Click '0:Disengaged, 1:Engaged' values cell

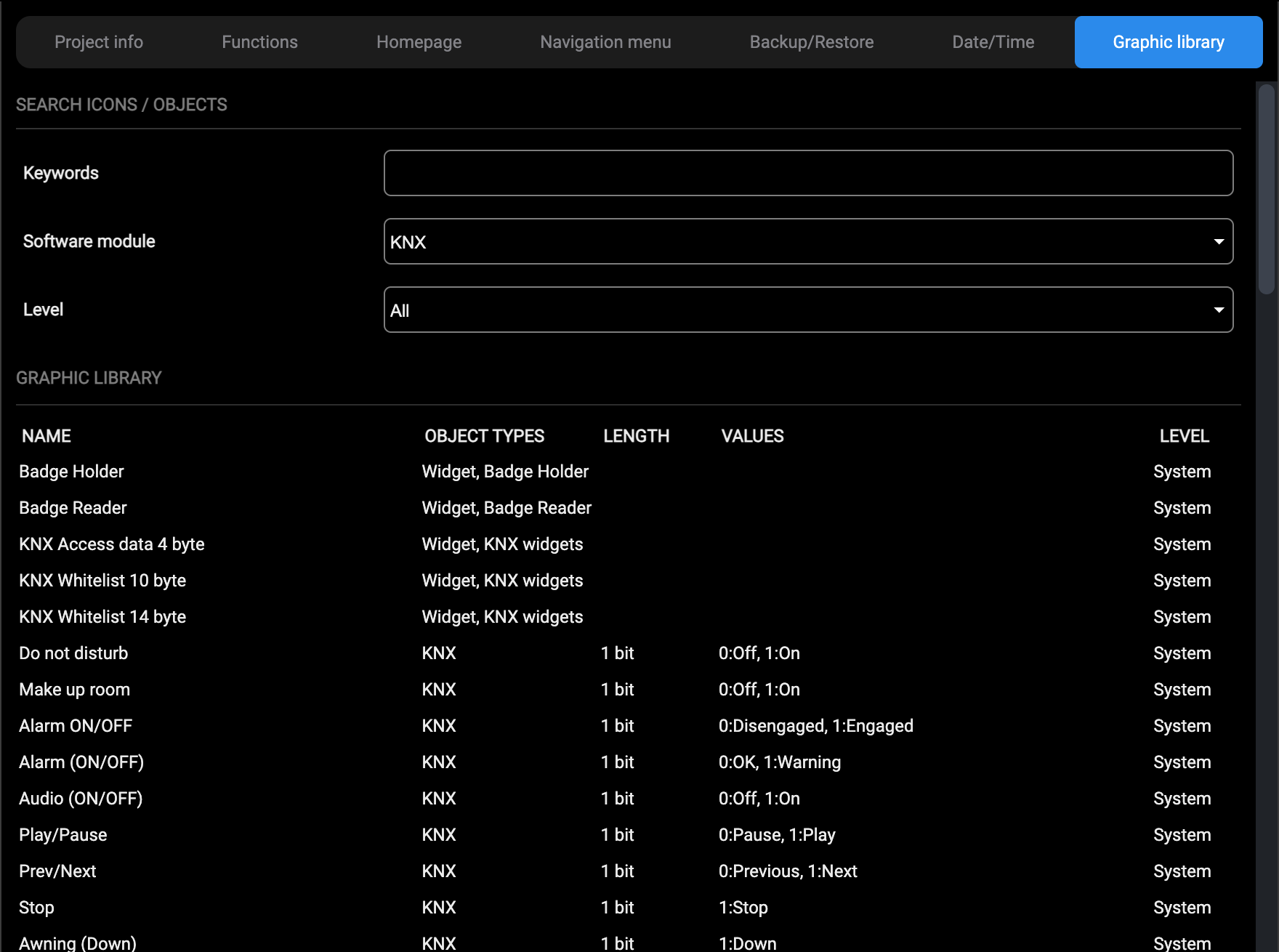(x=816, y=726)
